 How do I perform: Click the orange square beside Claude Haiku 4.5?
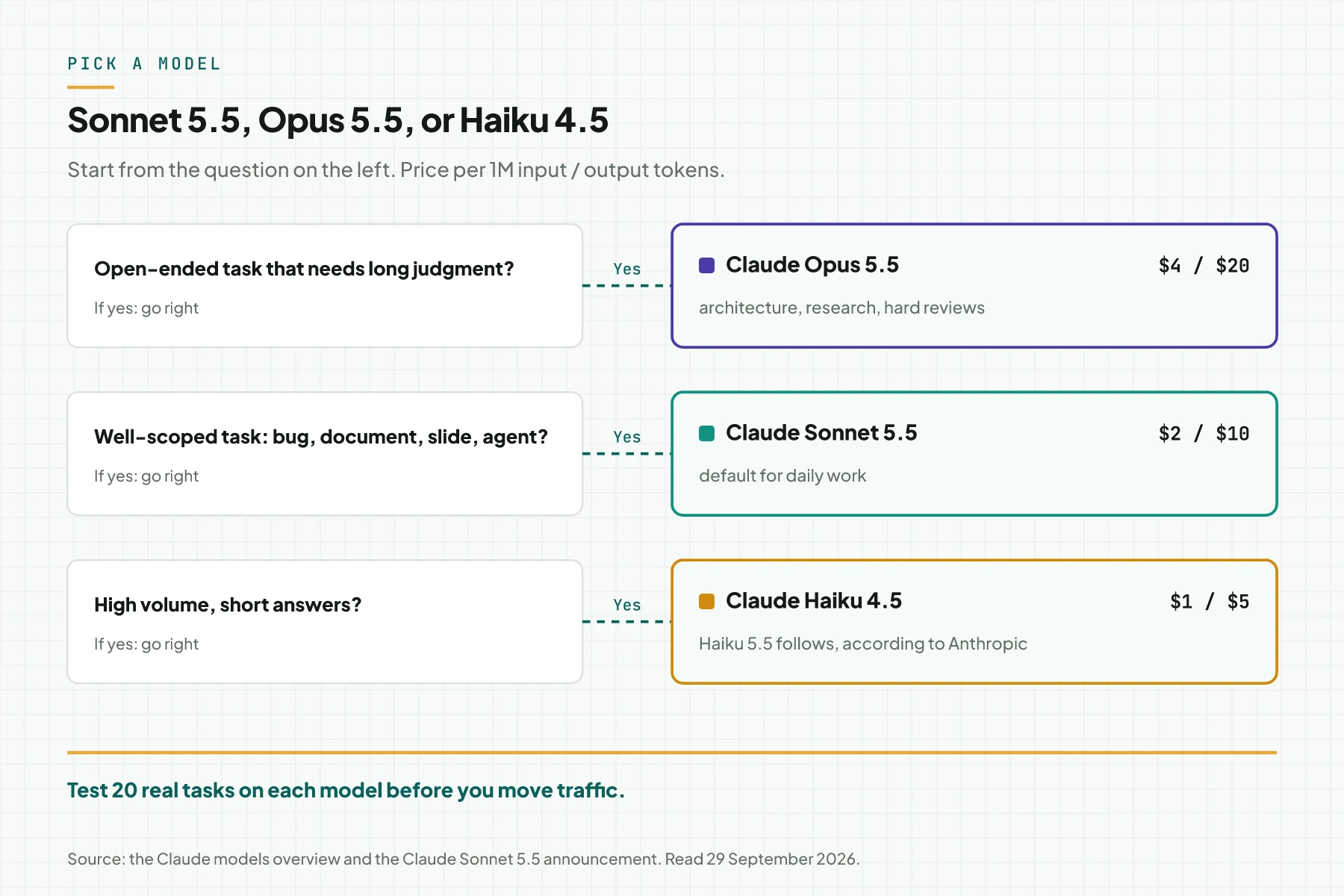706,601
